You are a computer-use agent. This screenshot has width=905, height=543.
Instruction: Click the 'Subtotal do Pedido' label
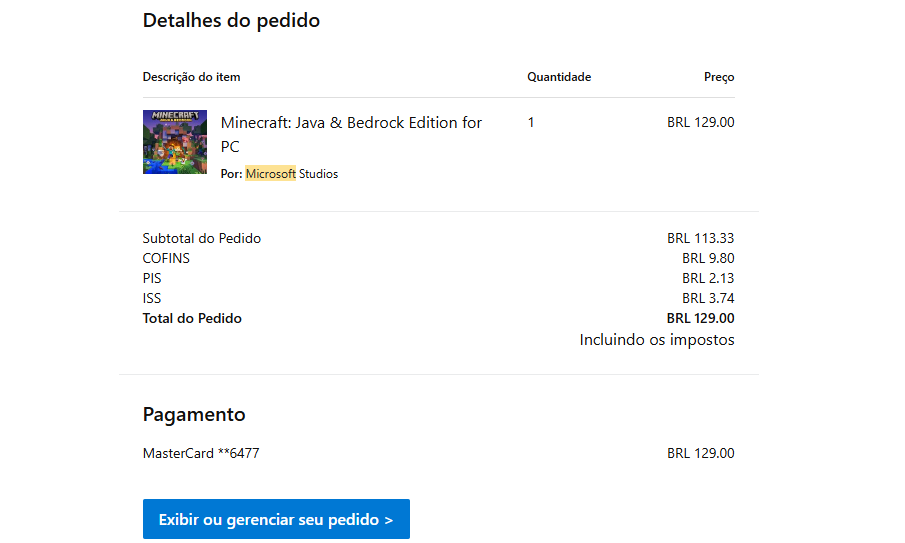click(x=201, y=238)
